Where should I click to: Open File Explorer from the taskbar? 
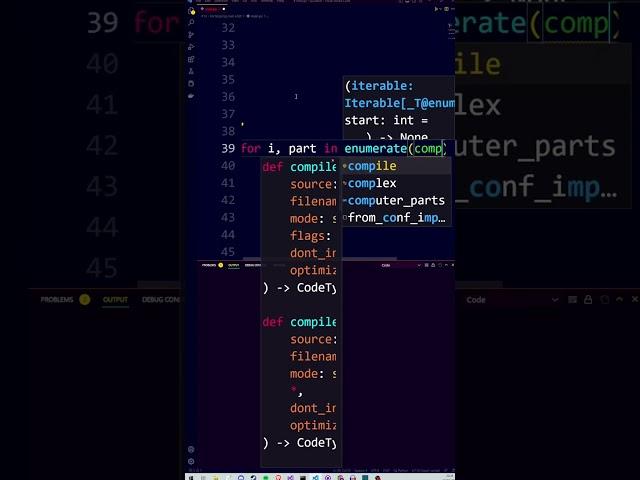[216, 478]
